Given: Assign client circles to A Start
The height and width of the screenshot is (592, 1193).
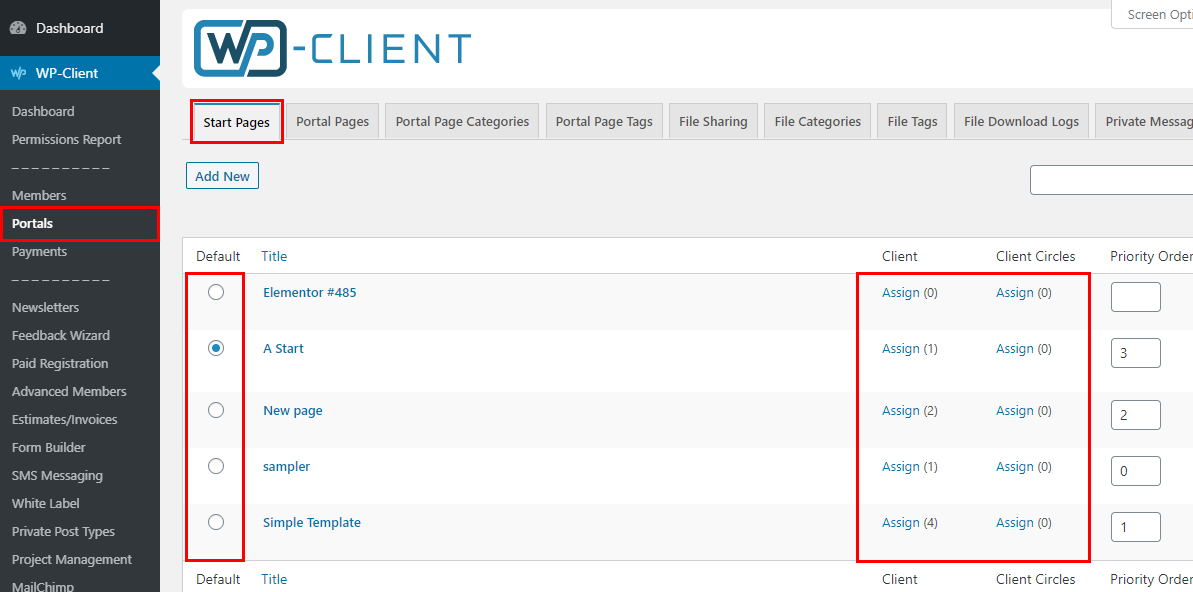Looking at the screenshot, I should (1015, 349).
